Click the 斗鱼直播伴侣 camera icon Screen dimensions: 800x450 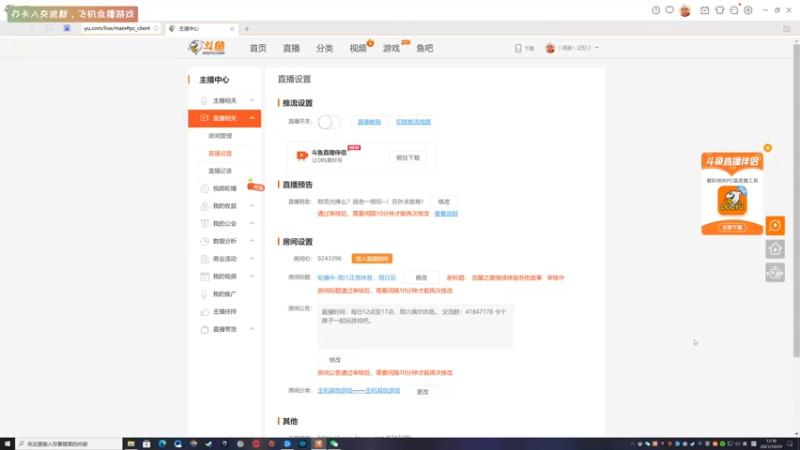[302, 156]
